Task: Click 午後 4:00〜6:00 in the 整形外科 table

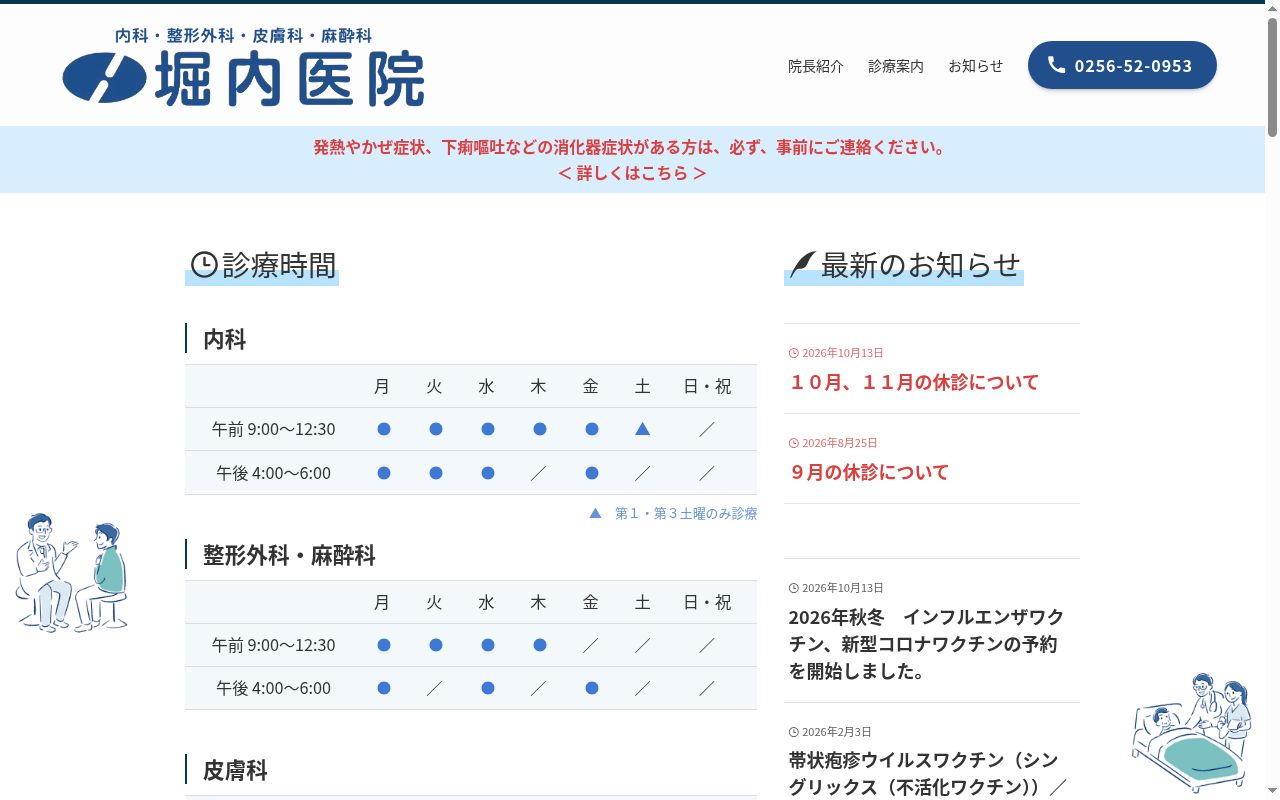Action: tap(274, 688)
